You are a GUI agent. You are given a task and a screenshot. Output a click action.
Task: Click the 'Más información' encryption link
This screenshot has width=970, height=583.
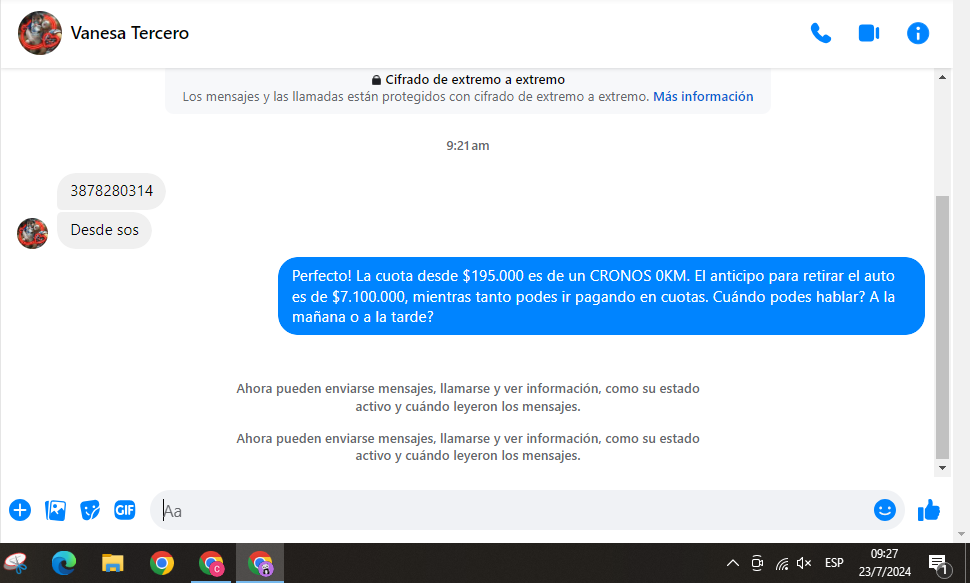703,97
